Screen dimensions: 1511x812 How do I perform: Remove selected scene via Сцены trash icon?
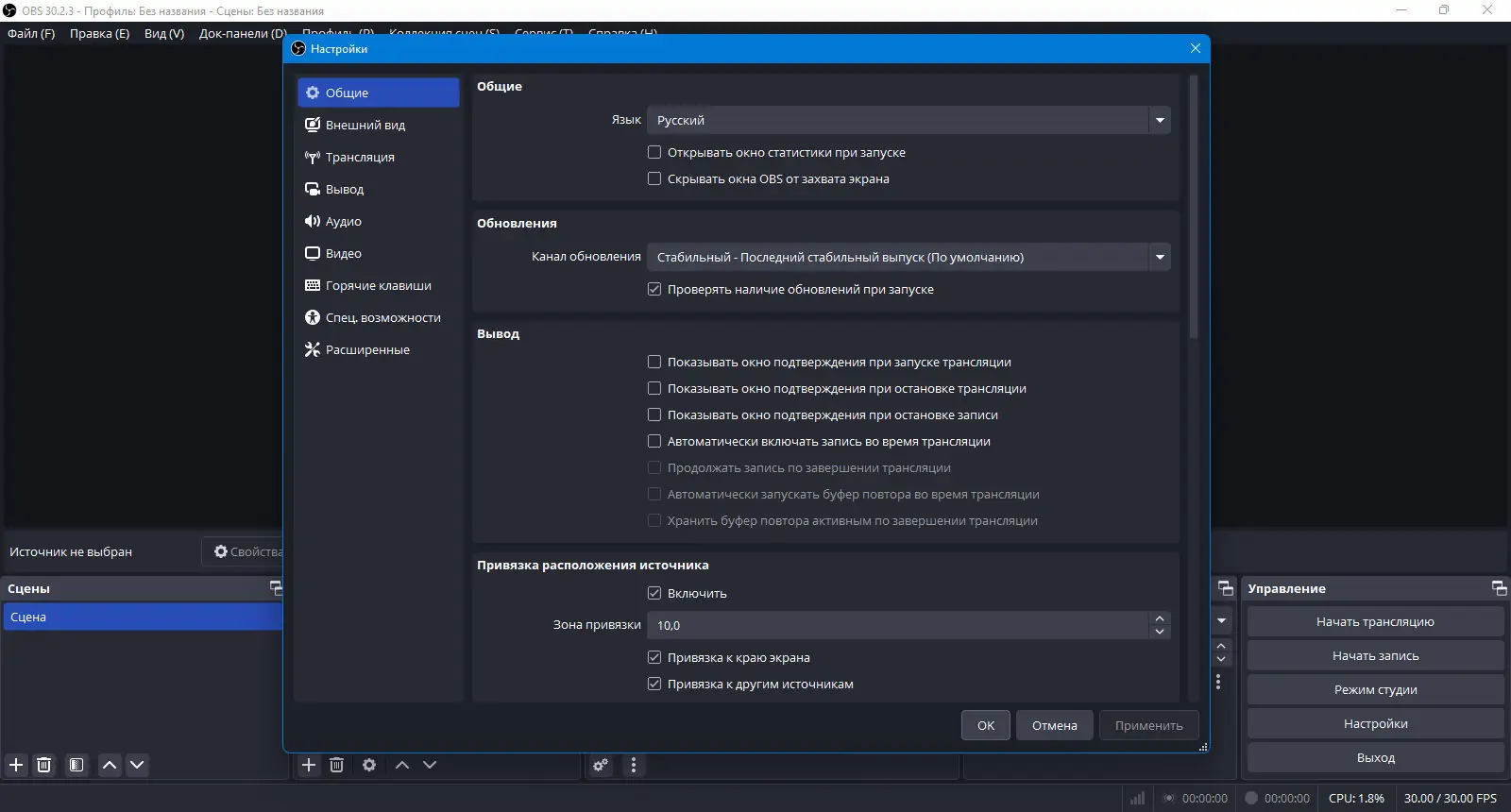43,765
